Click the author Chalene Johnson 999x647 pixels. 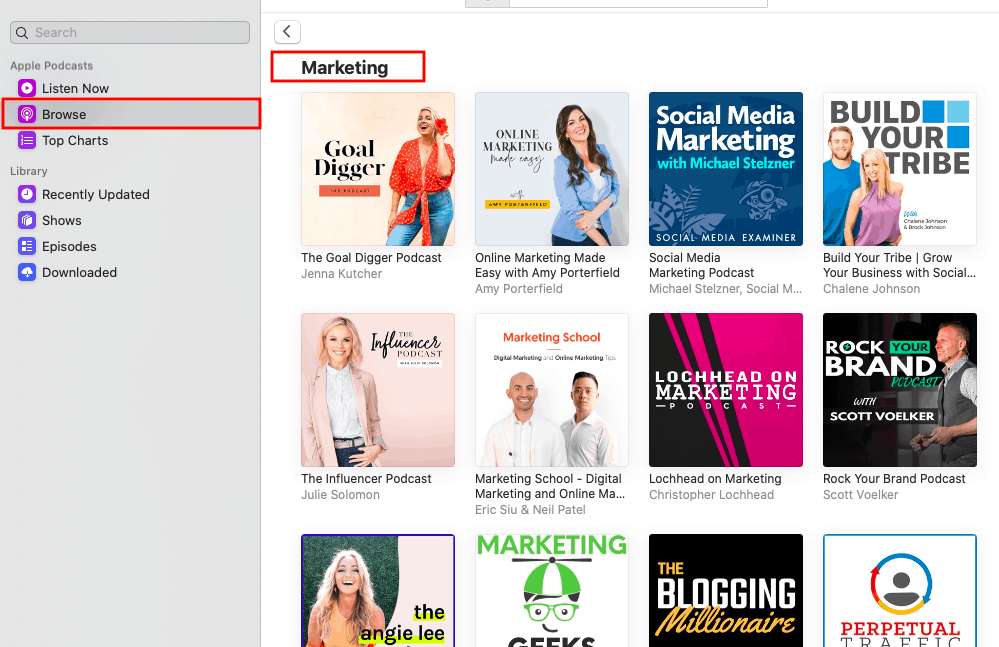(871, 289)
